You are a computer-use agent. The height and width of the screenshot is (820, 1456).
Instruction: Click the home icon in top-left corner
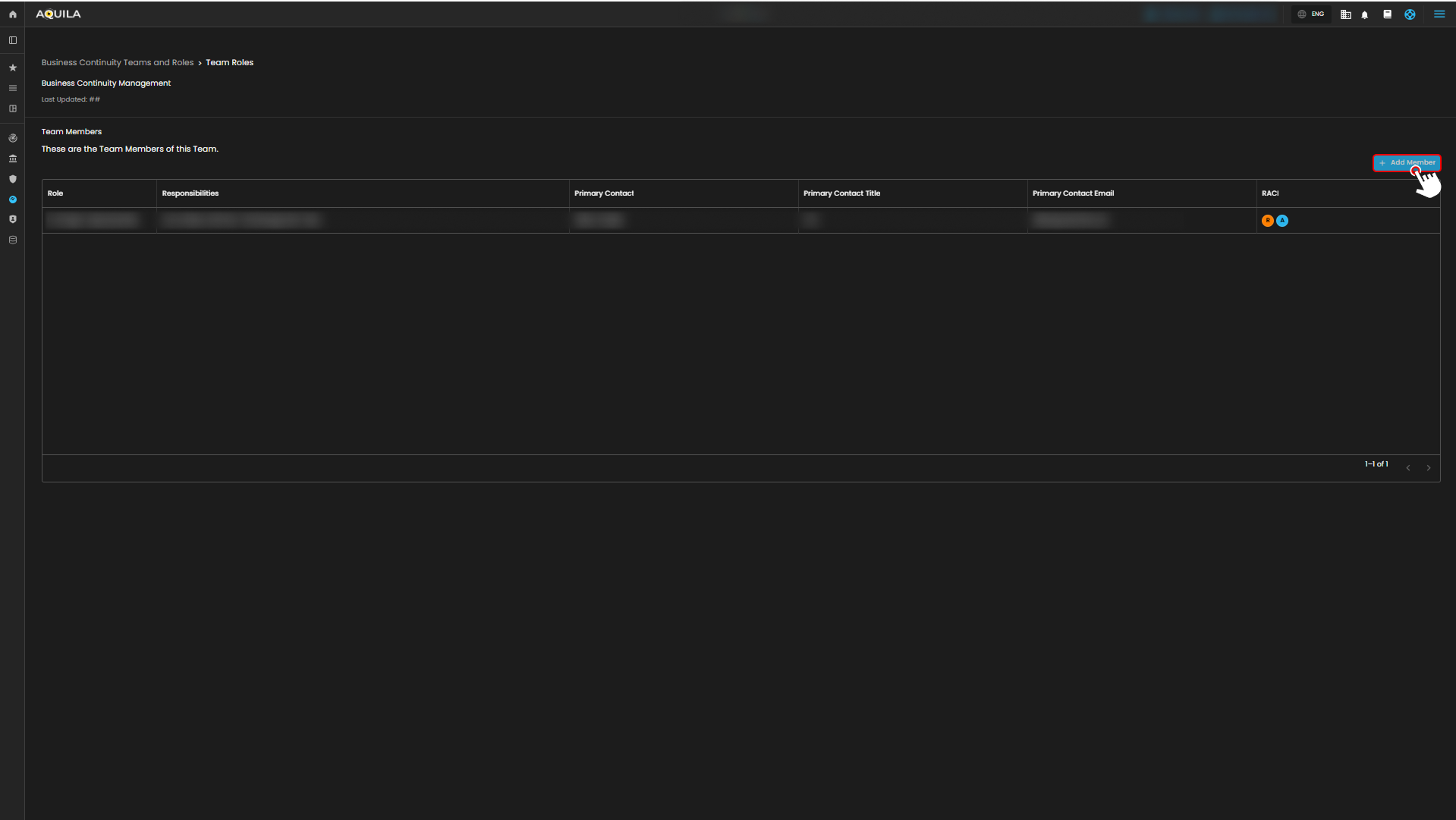coord(13,14)
